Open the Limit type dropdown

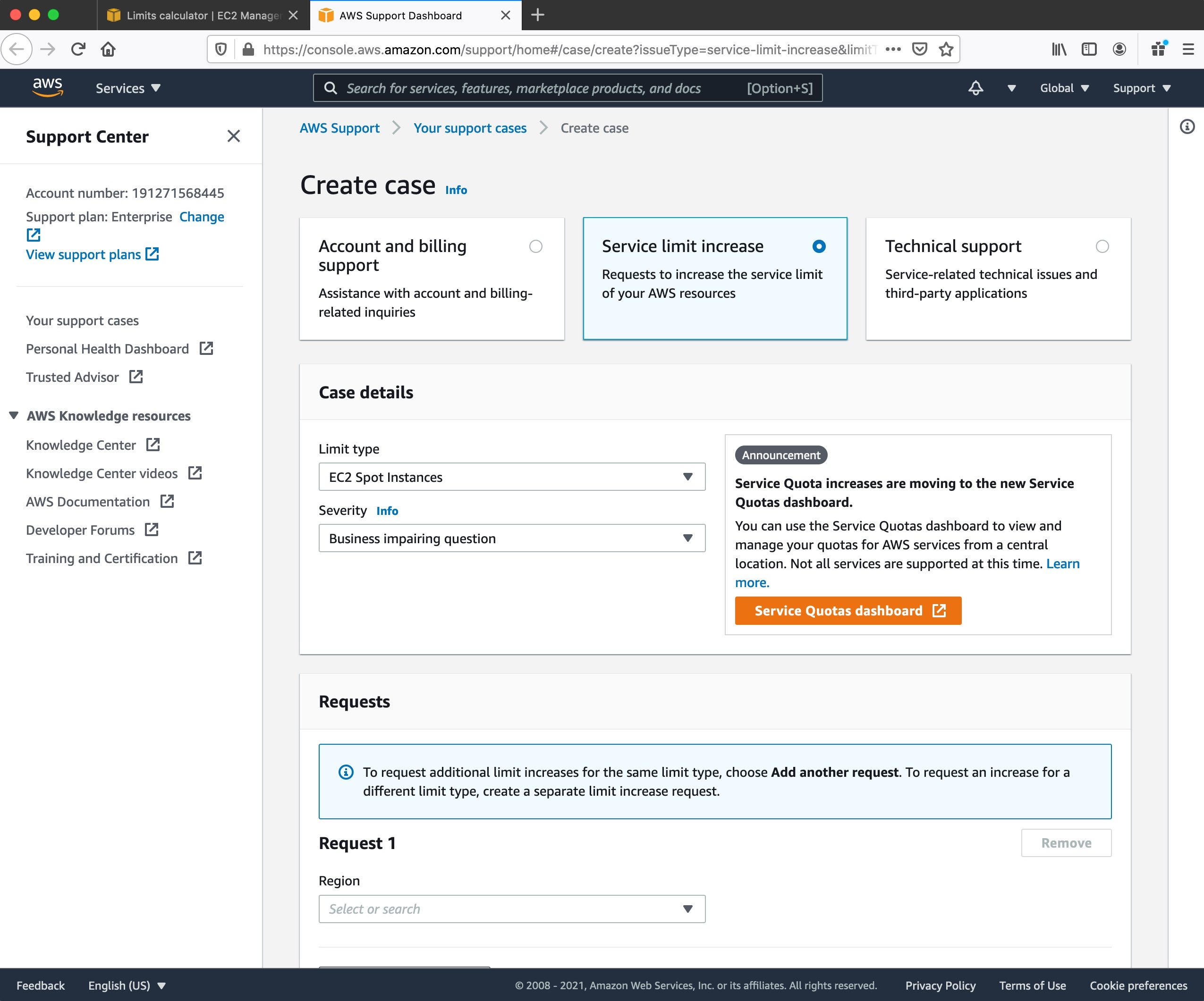[511, 477]
